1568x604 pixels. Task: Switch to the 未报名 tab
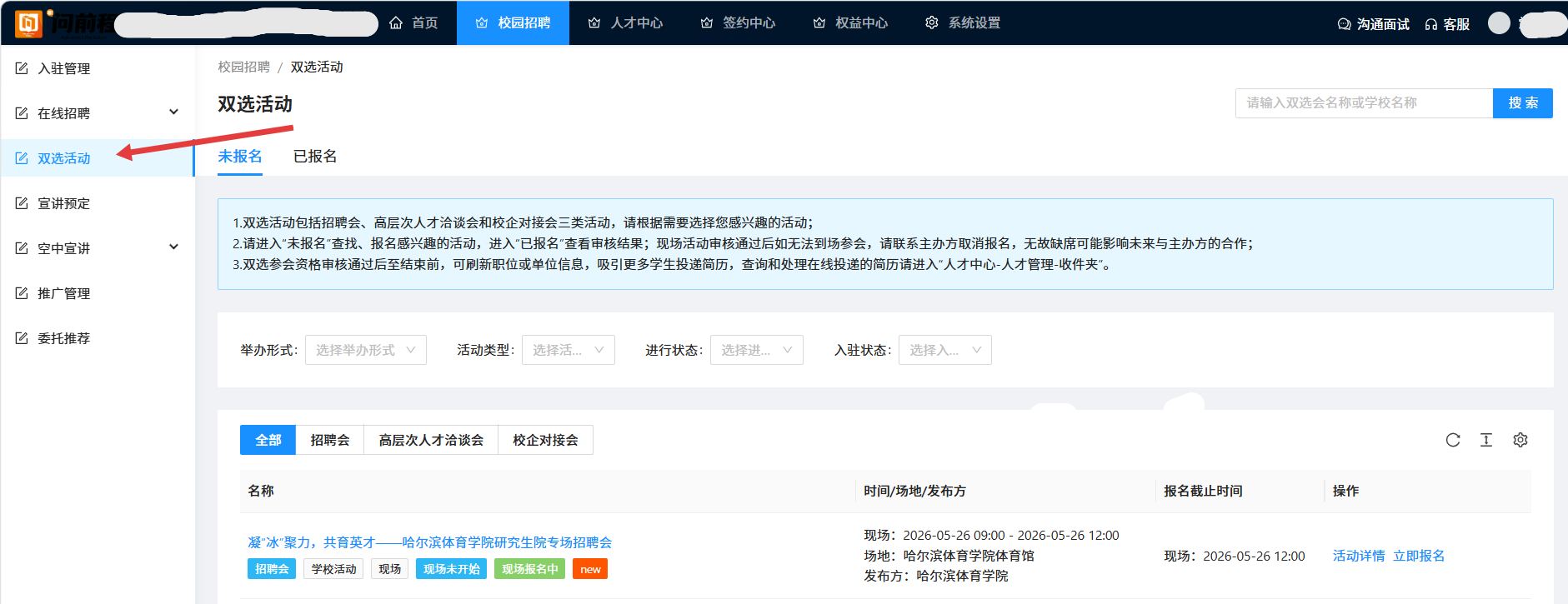coord(240,157)
